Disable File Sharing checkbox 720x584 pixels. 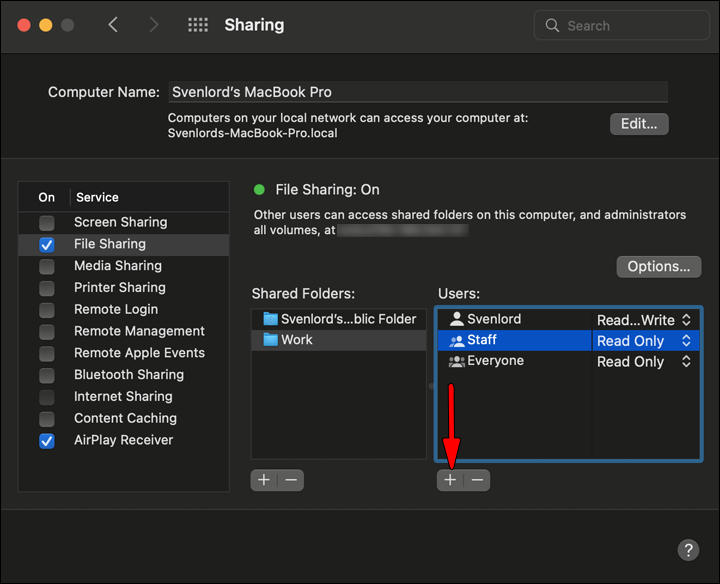(47, 245)
